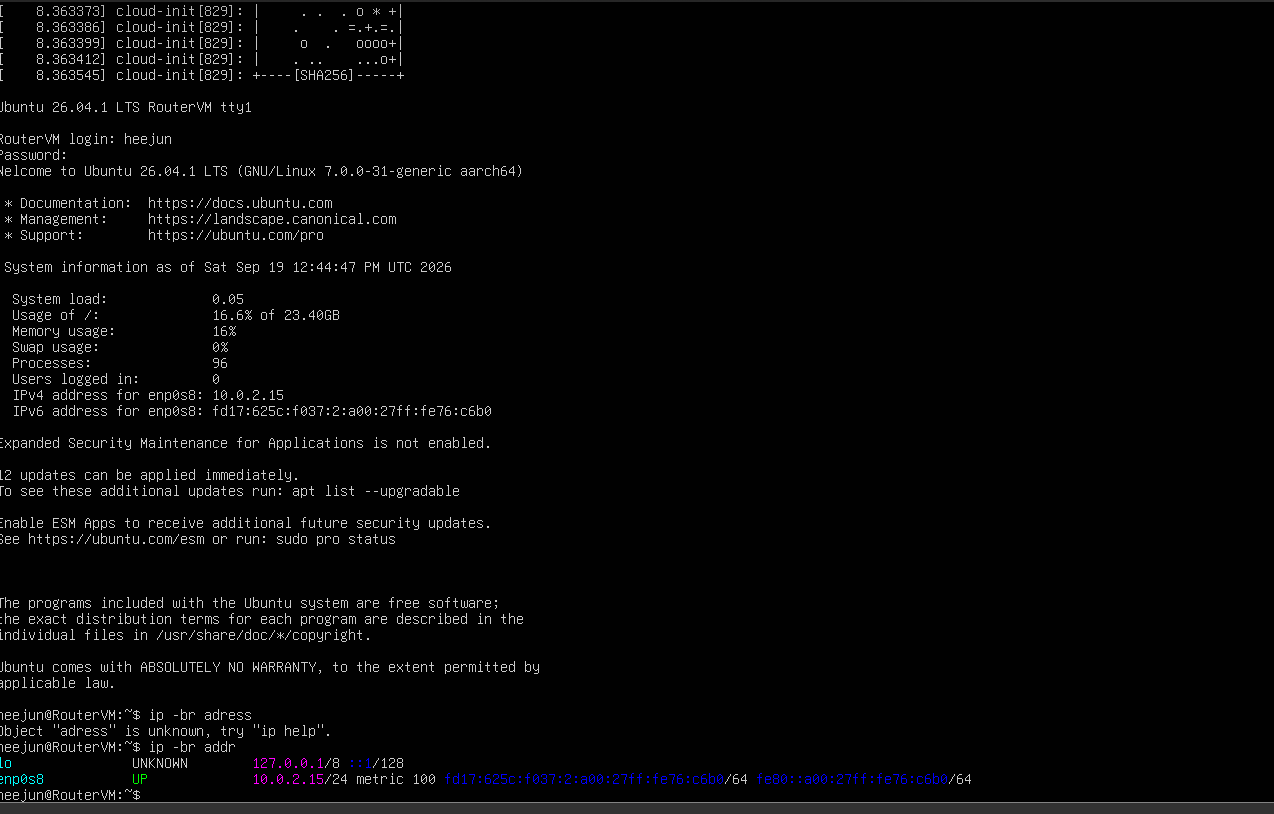Select the memory usage value 16%

point(224,331)
